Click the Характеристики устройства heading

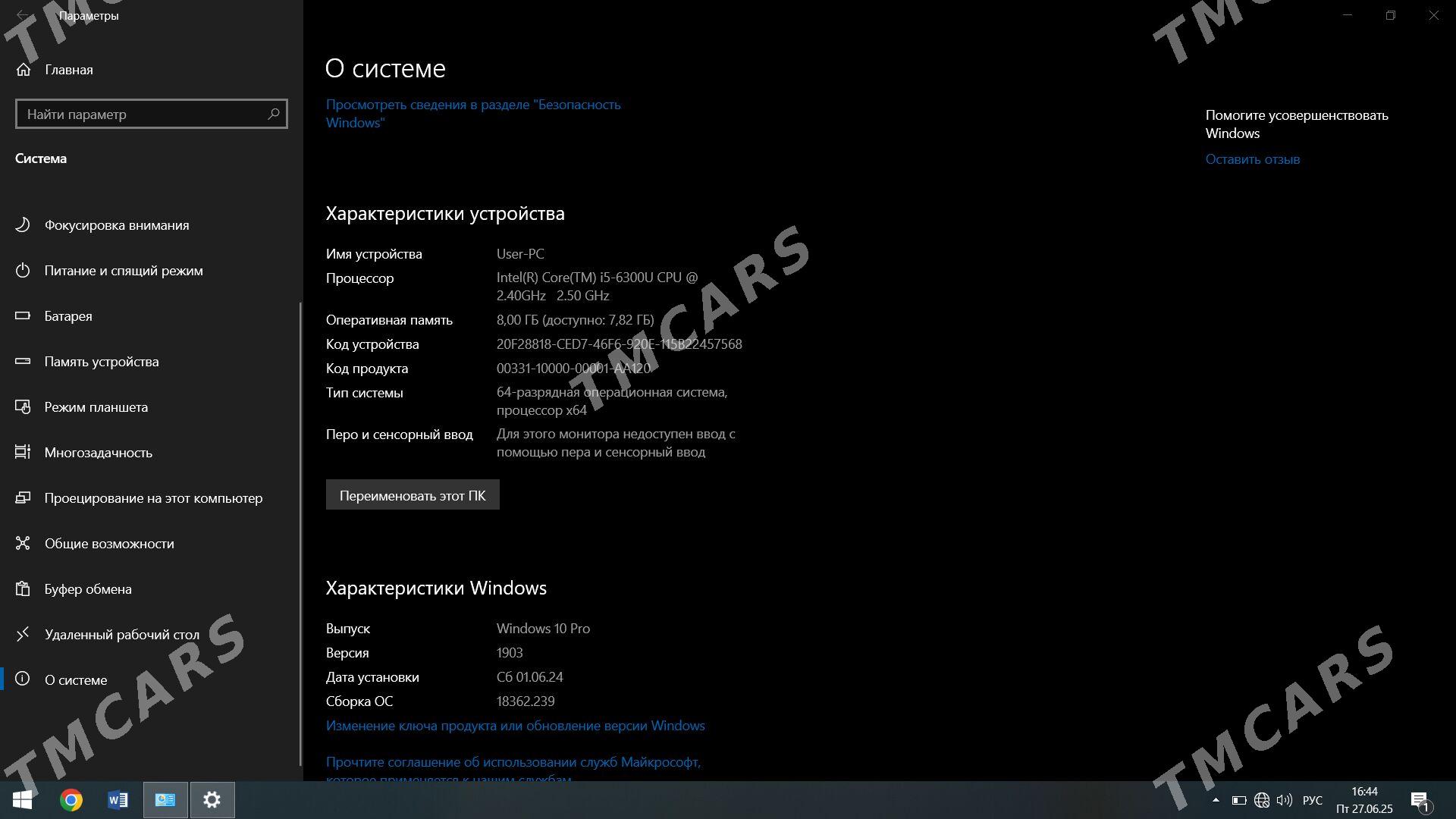(x=445, y=213)
